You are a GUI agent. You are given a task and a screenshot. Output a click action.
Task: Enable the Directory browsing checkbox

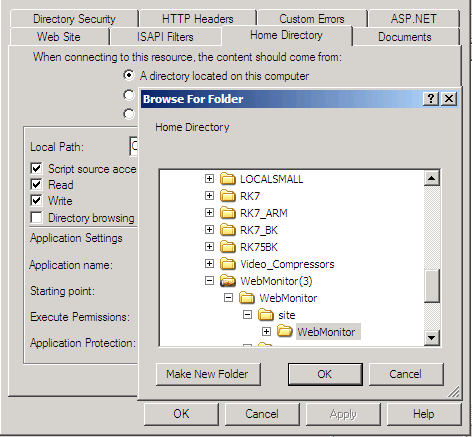36,218
